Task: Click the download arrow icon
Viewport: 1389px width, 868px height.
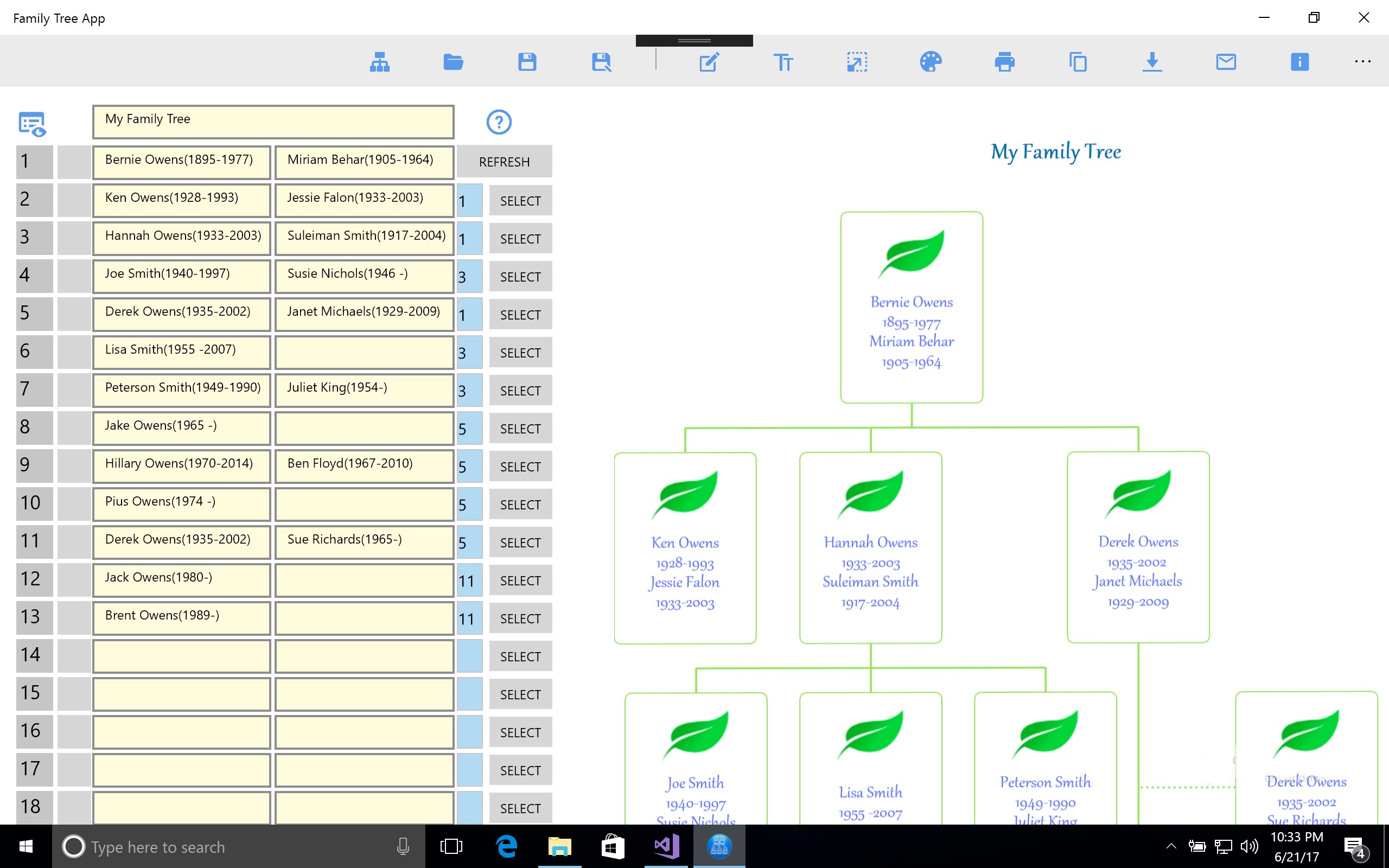Action: (1152, 61)
